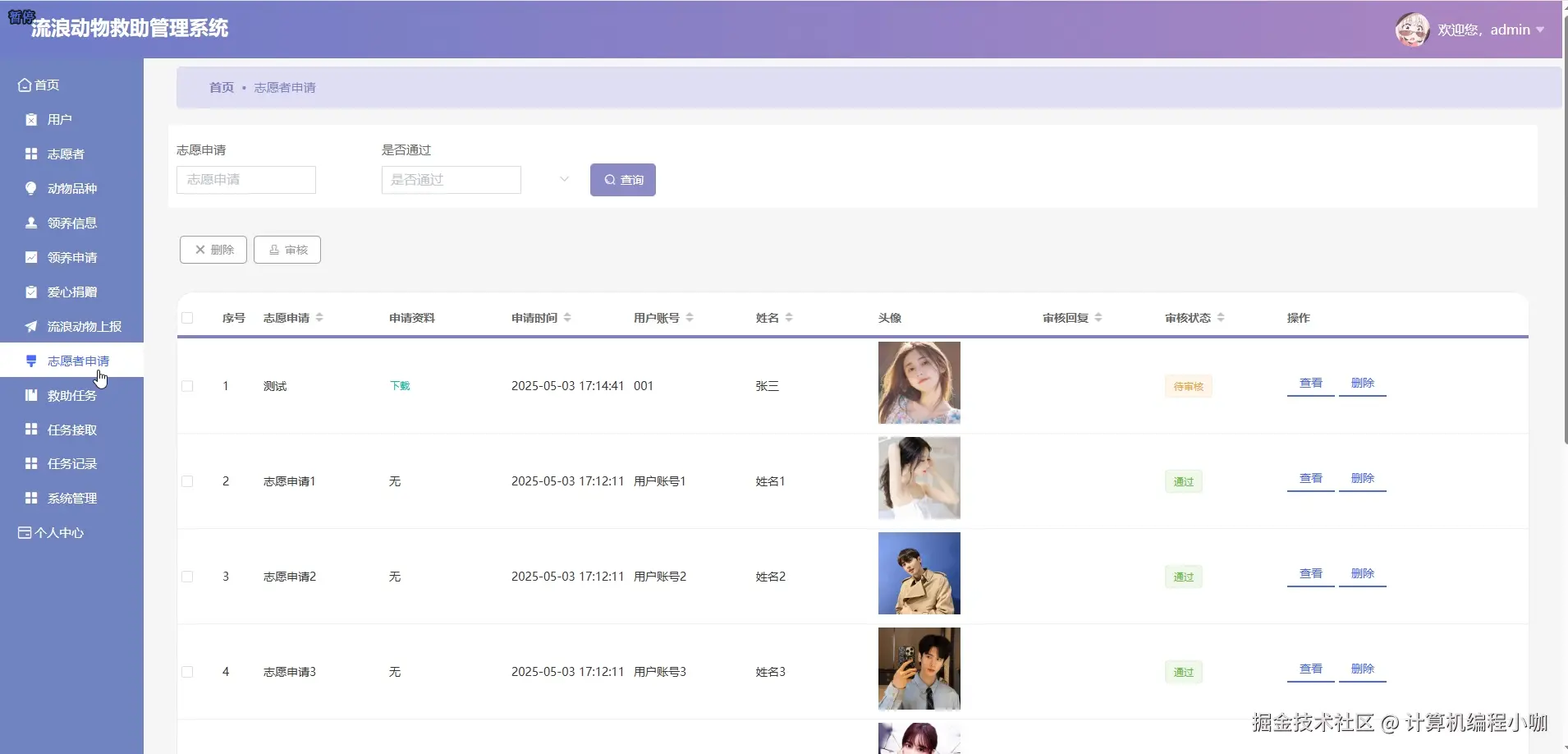Check the row for 志愿申请2
The image size is (1568, 754).
187,577
